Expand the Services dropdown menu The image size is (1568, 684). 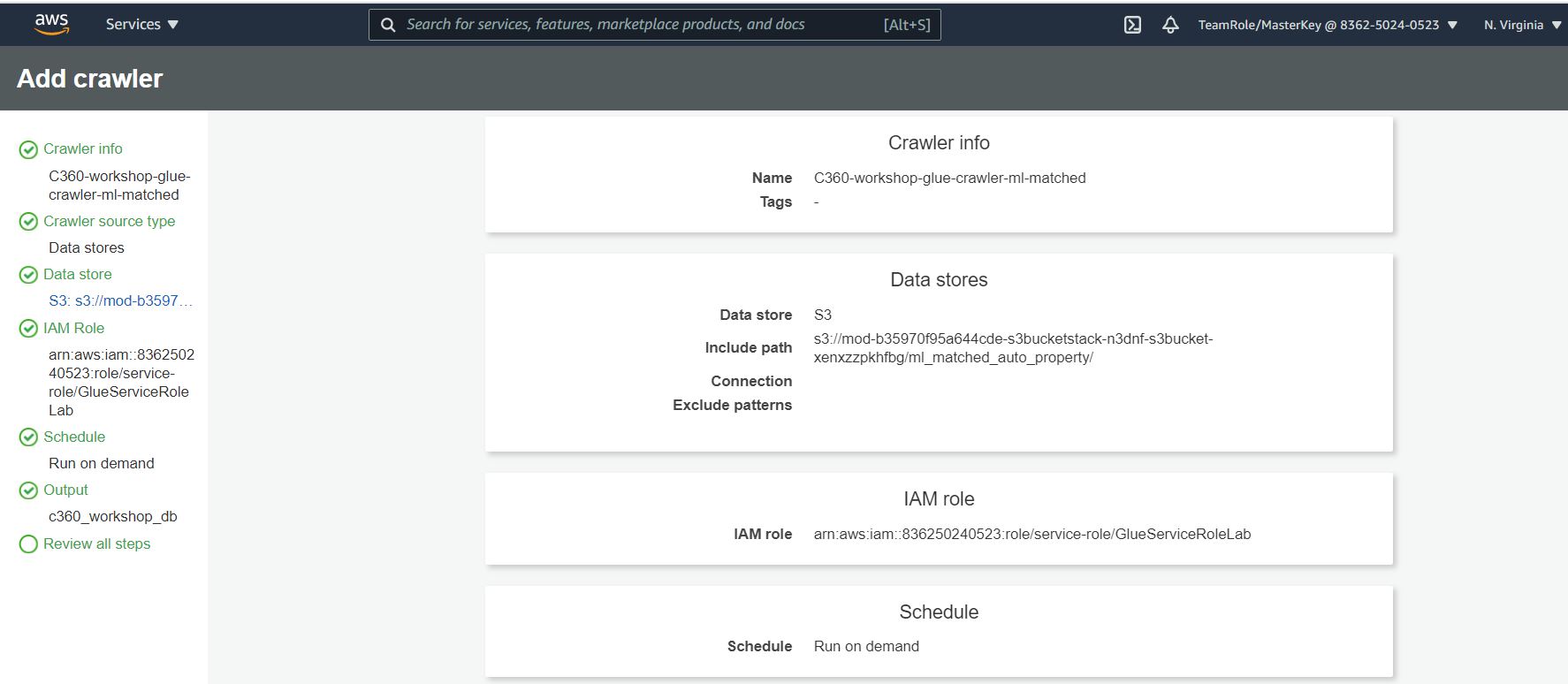tap(141, 25)
